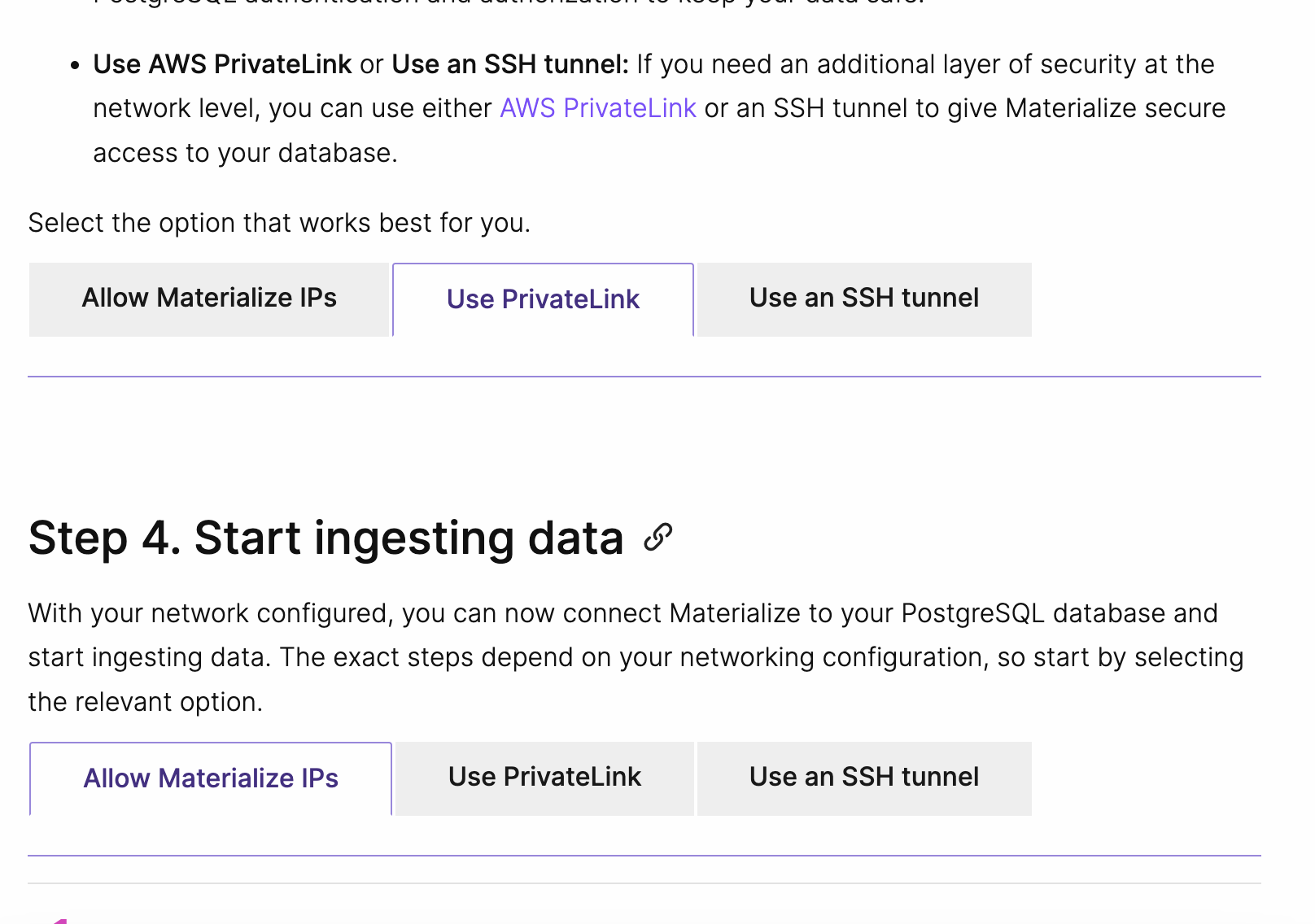Click the words the relevant option
The width and height of the screenshot is (1315, 924).
click(146, 702)
